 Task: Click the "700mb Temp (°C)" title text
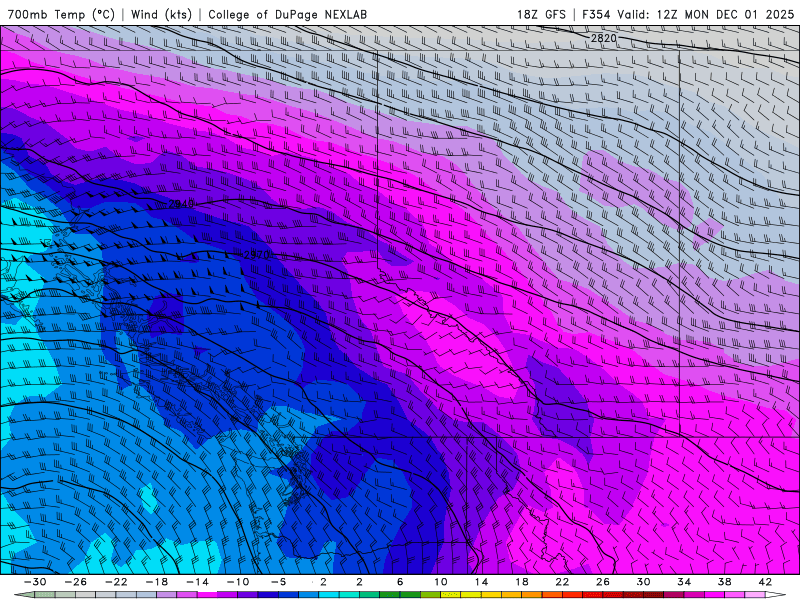coord(61,14)
